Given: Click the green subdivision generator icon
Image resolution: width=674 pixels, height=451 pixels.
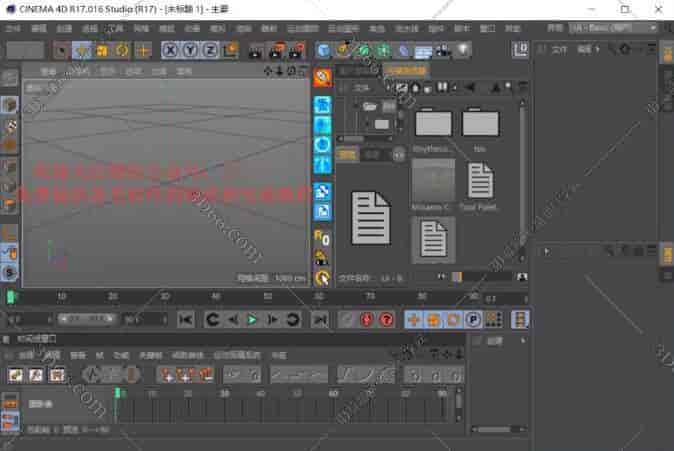Looking at the screenshot, I should pyautogui.click(x=363, y=51).
